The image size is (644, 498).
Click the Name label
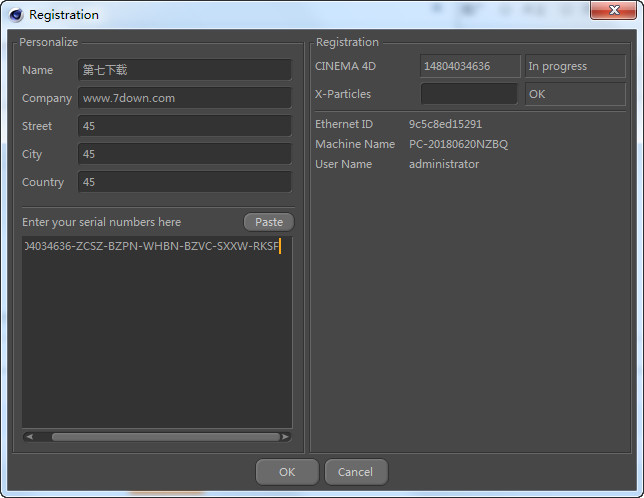click(x=37, y=70)
